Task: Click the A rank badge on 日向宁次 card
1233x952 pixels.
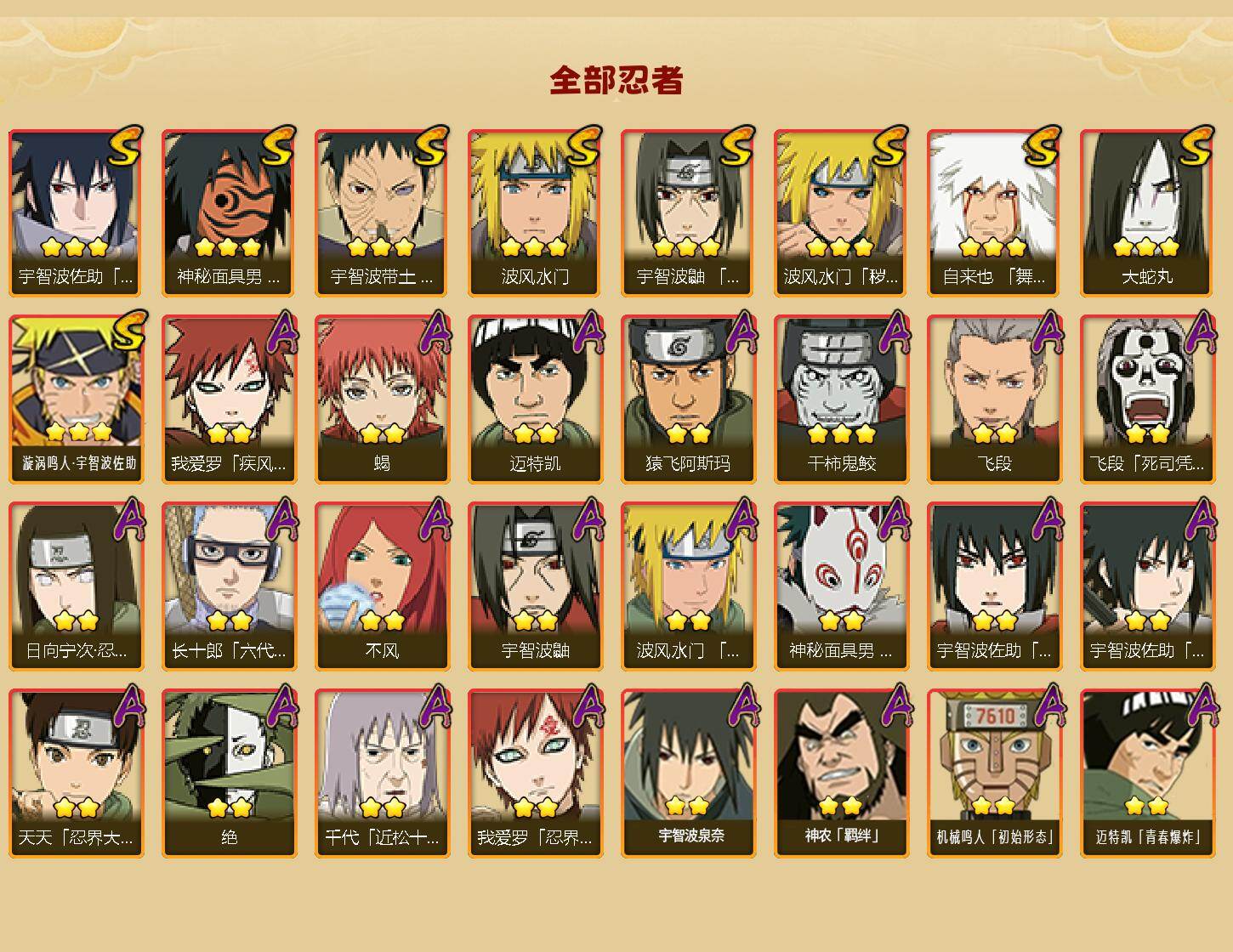Action: (x=128, y=518)
